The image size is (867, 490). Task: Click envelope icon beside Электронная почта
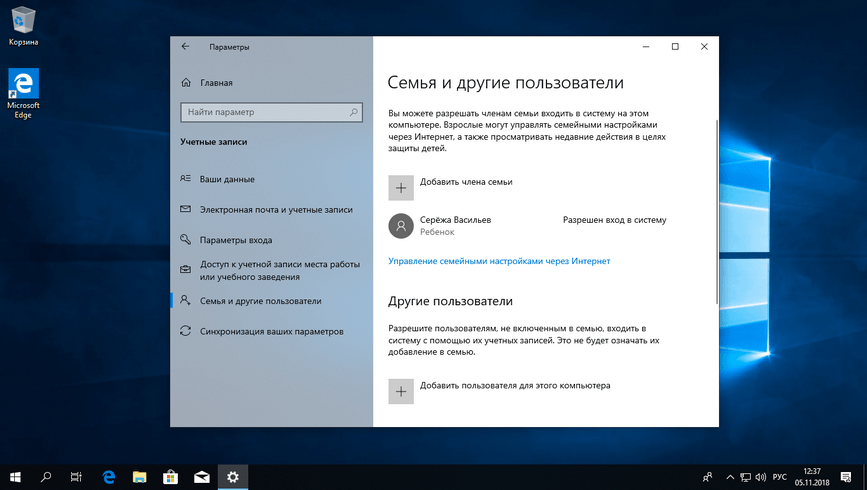click(x=185, y=209)
